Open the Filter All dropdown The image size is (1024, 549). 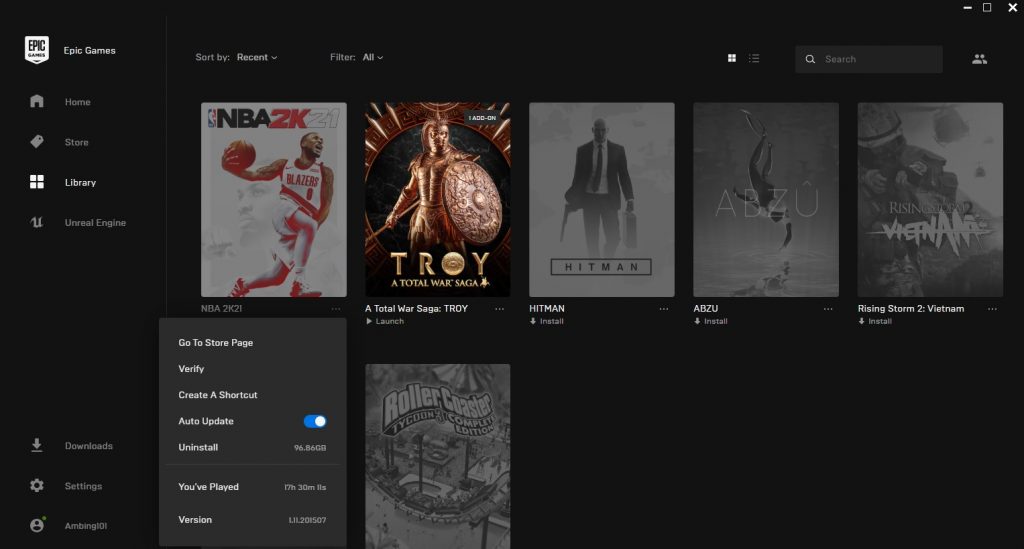[x=372, y=57]
